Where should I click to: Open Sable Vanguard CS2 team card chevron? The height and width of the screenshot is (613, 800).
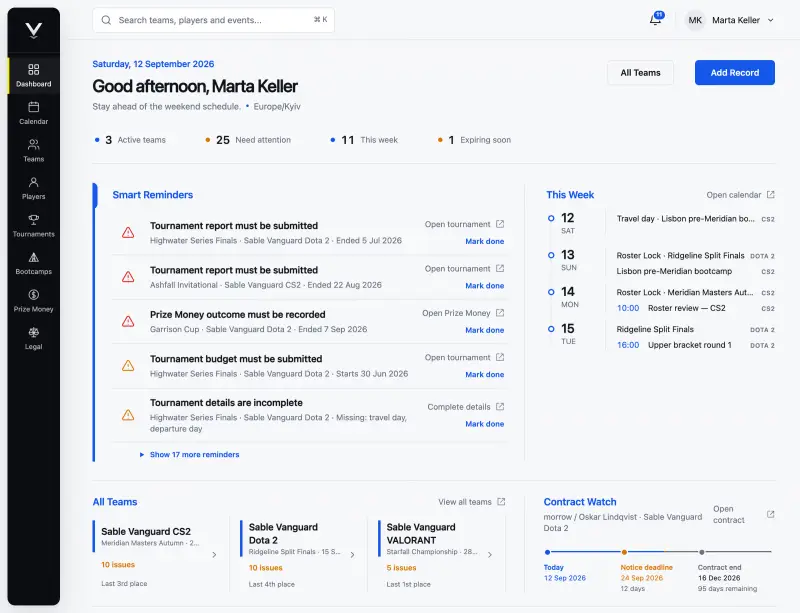(214, 554)
